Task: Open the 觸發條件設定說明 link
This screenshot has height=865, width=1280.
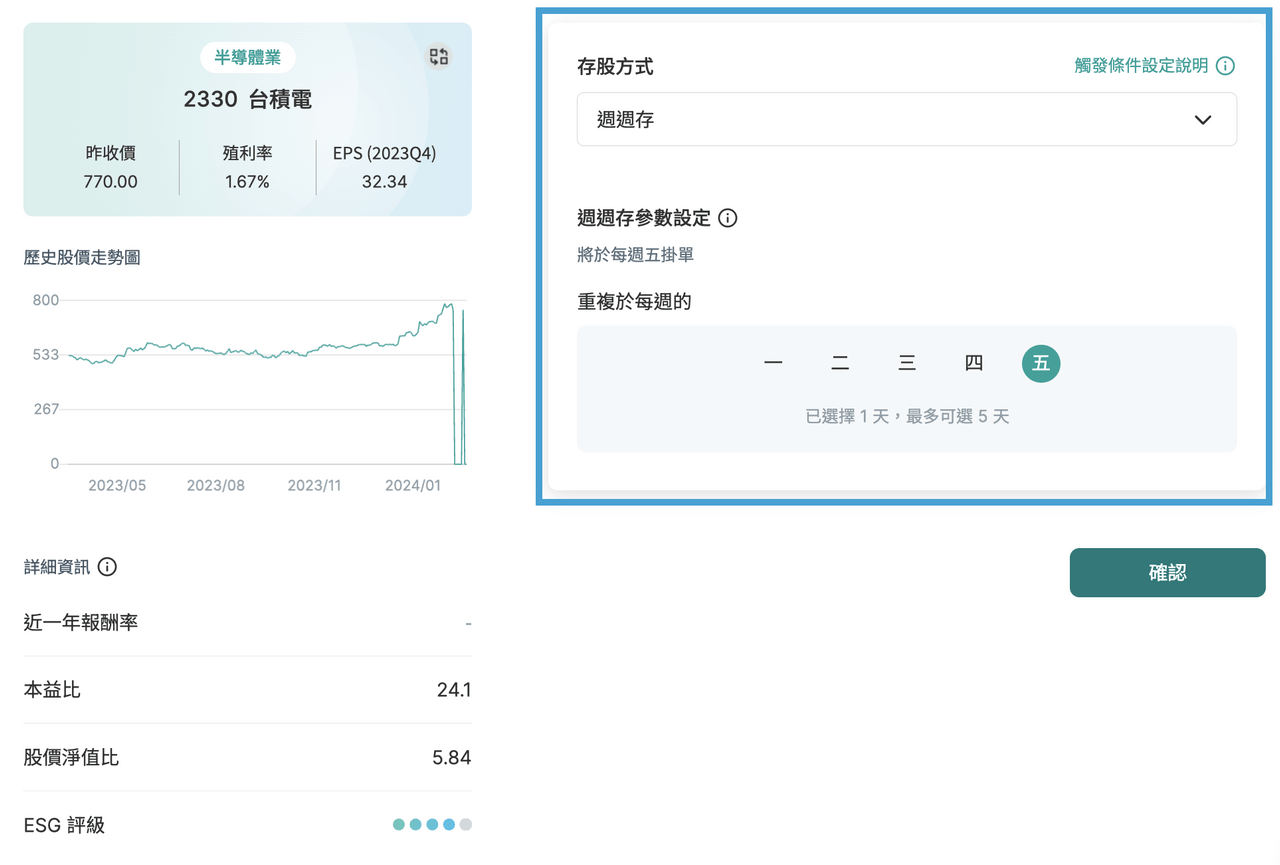Action: 1141,66
